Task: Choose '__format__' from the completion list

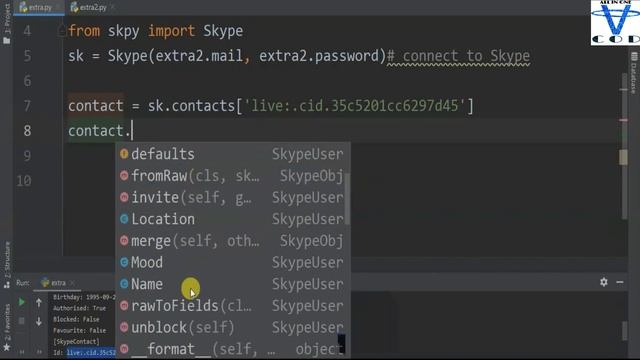Action: tap(232, 349)
